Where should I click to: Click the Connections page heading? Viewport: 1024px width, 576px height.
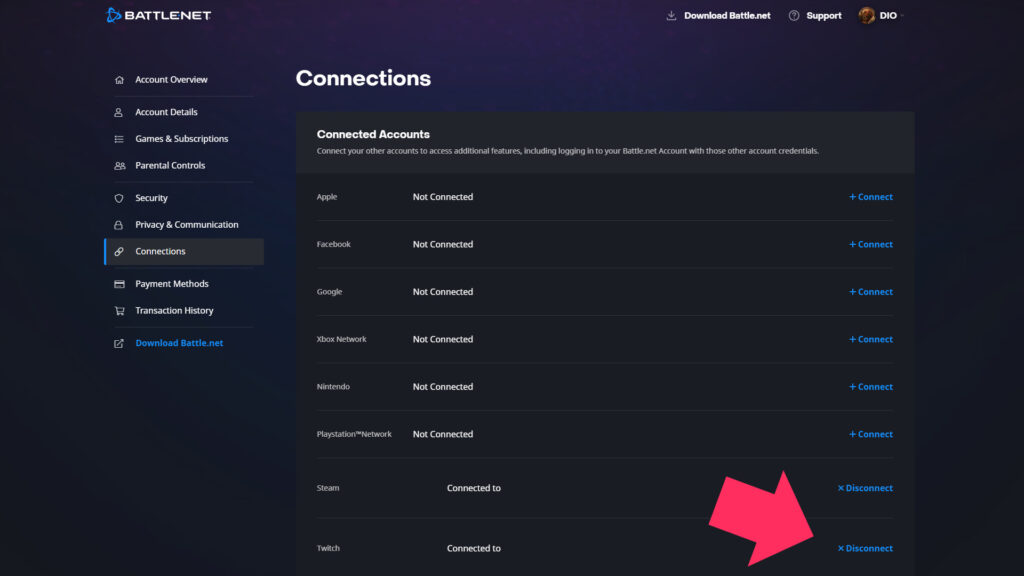[363, 78]
